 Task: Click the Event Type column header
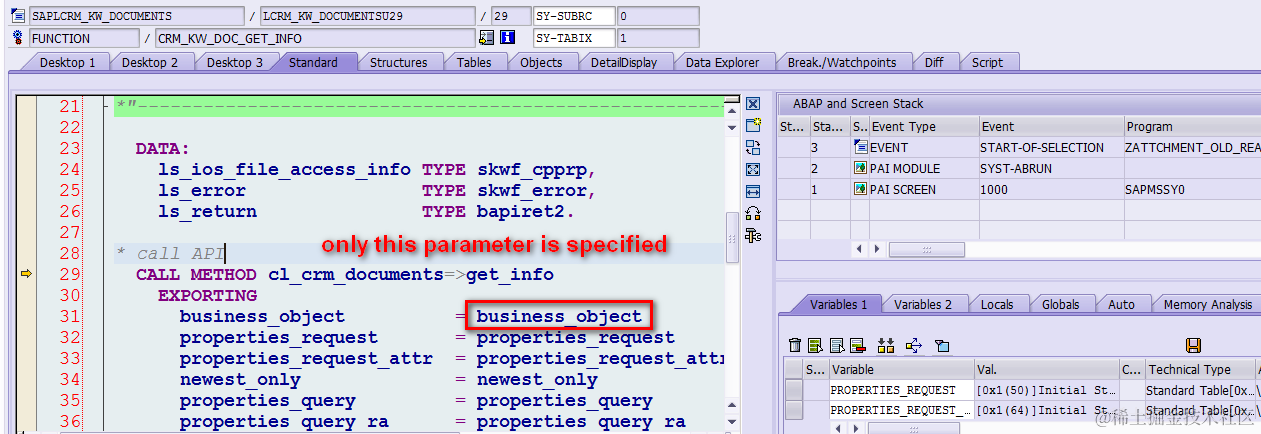click(x=923, y=127)
